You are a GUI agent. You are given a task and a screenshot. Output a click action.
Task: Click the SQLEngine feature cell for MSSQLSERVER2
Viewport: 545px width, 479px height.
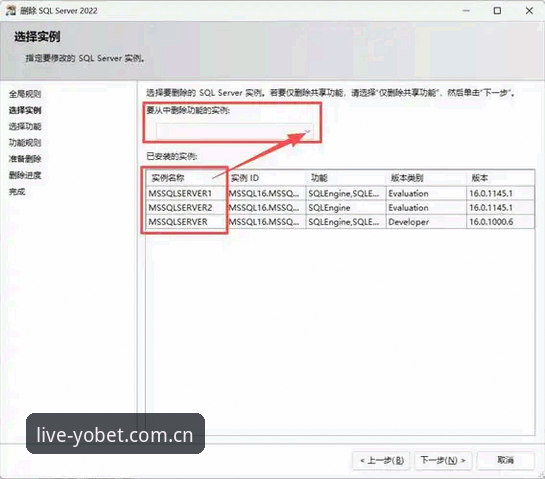coord(346,208)
